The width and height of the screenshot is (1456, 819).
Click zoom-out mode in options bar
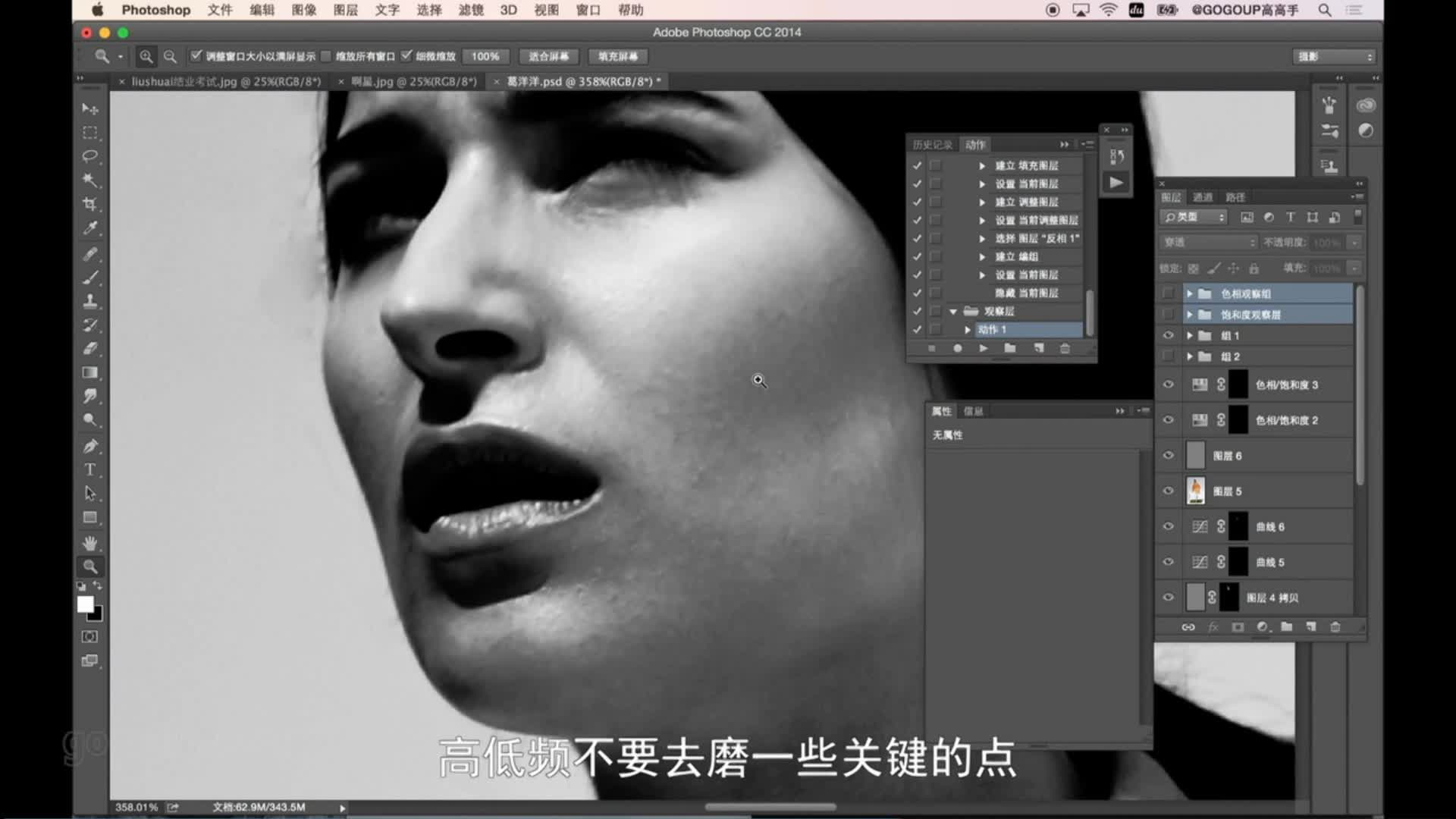170,56
